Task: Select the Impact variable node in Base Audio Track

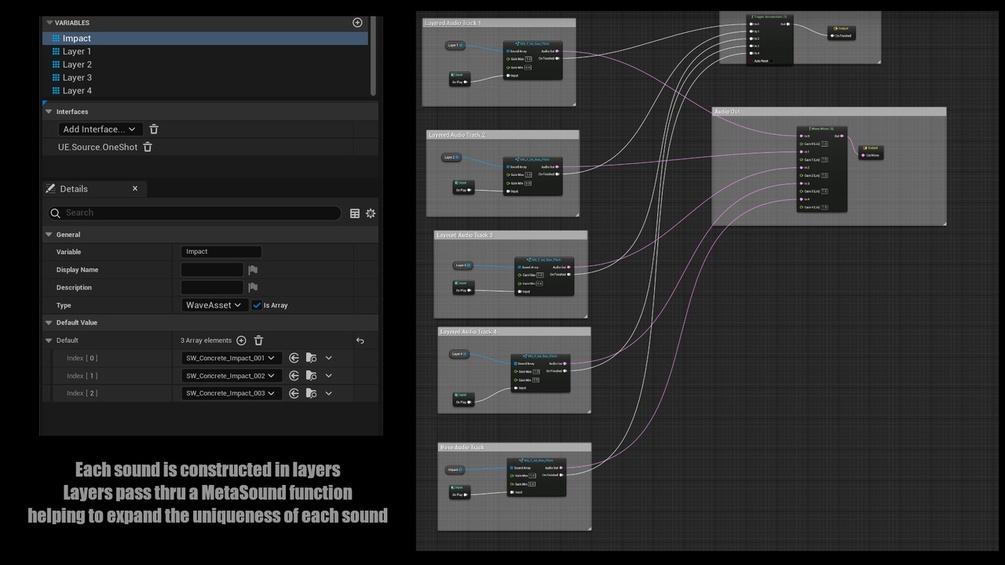Action: (454, 470)
